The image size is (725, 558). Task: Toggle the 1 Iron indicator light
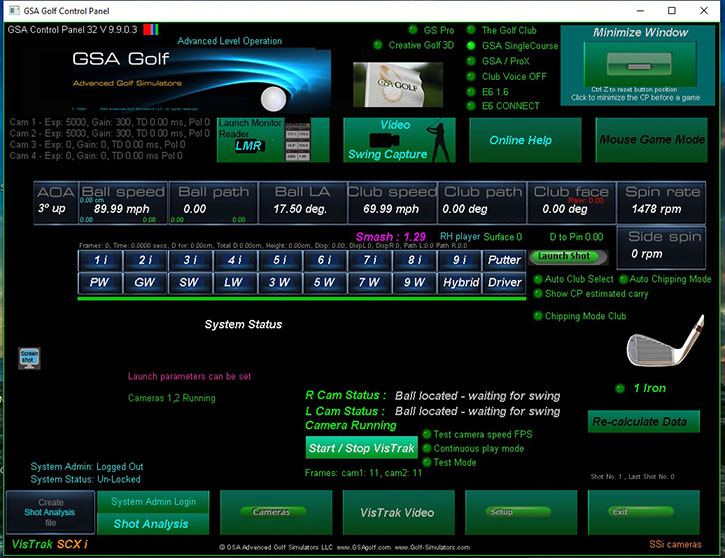point(620,388)
